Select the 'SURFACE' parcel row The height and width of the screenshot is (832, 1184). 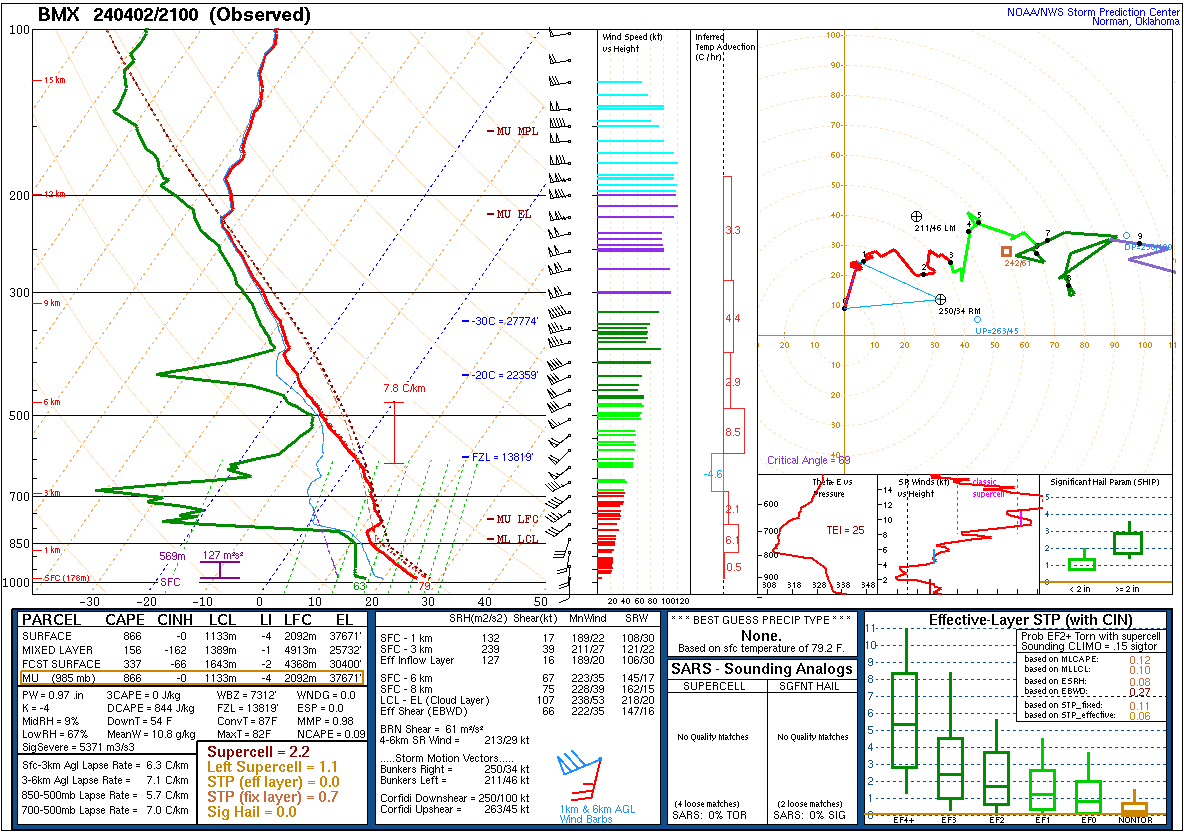(x=192, y=636)
